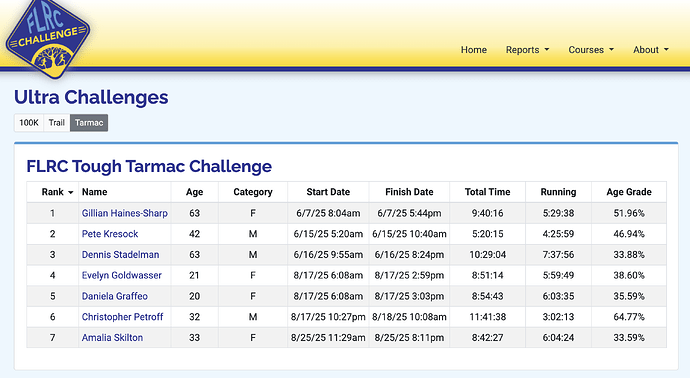Open Gillian Haines-Sharp's profile link
The image size is (690, 378).
point(125,213)
